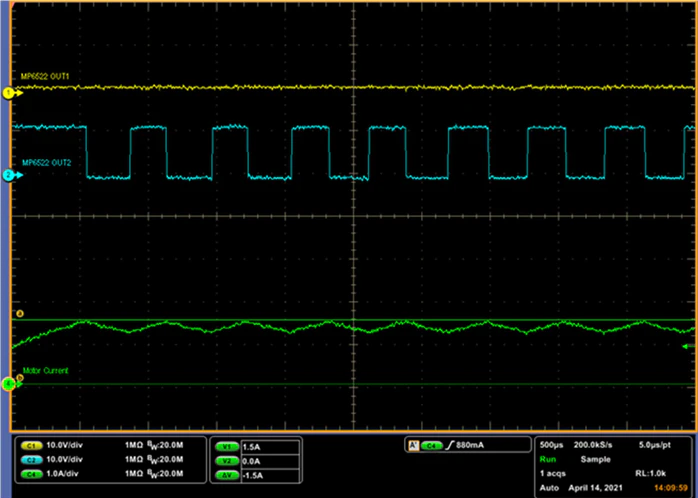
Task: Click the green trigger level arrow at right edge
Action: (685, 346)
